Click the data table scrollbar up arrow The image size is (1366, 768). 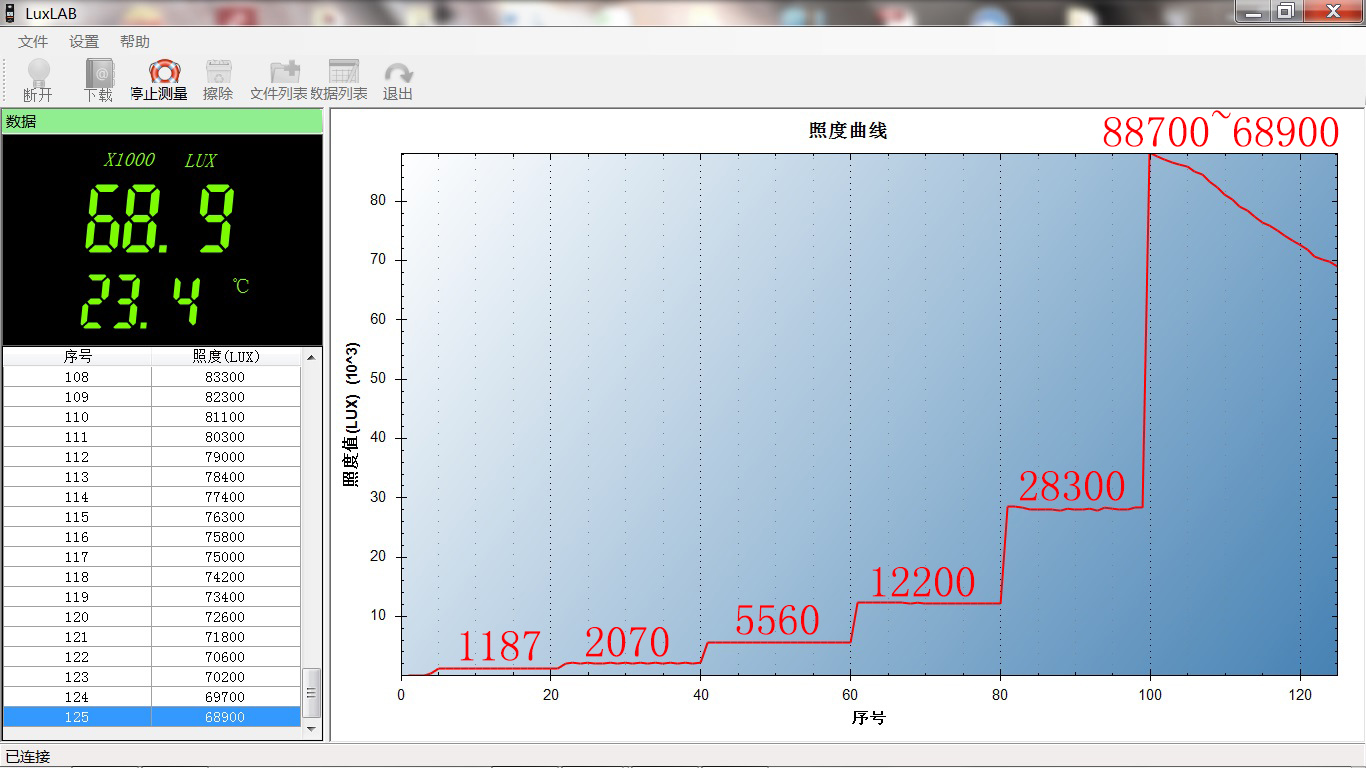tap(312, 357)
